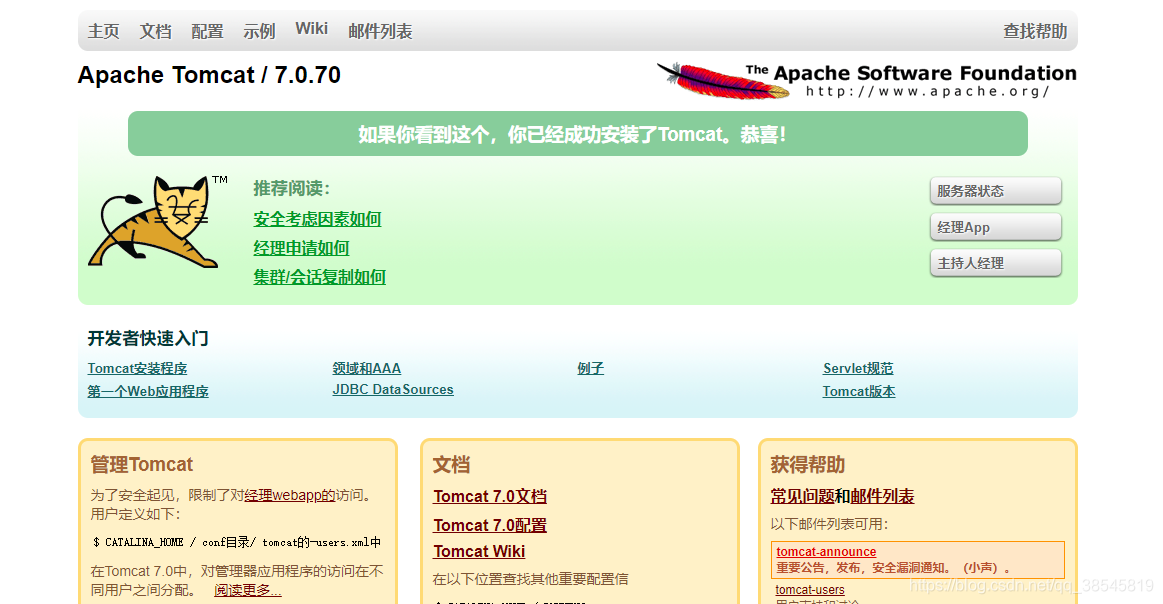Click the Tomcat cat mascot image
Viewport: 1163px width, 604px height.
coord(157,221)
